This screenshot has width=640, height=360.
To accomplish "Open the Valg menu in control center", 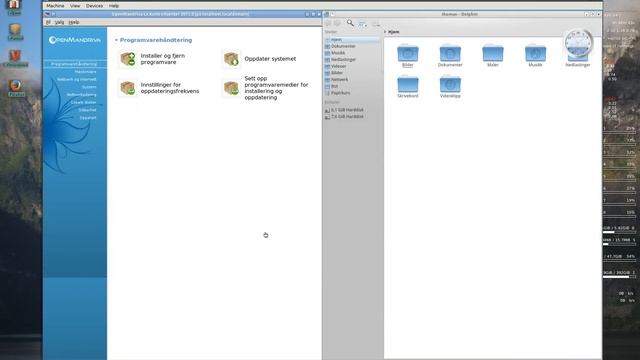I will coord(60,22).
